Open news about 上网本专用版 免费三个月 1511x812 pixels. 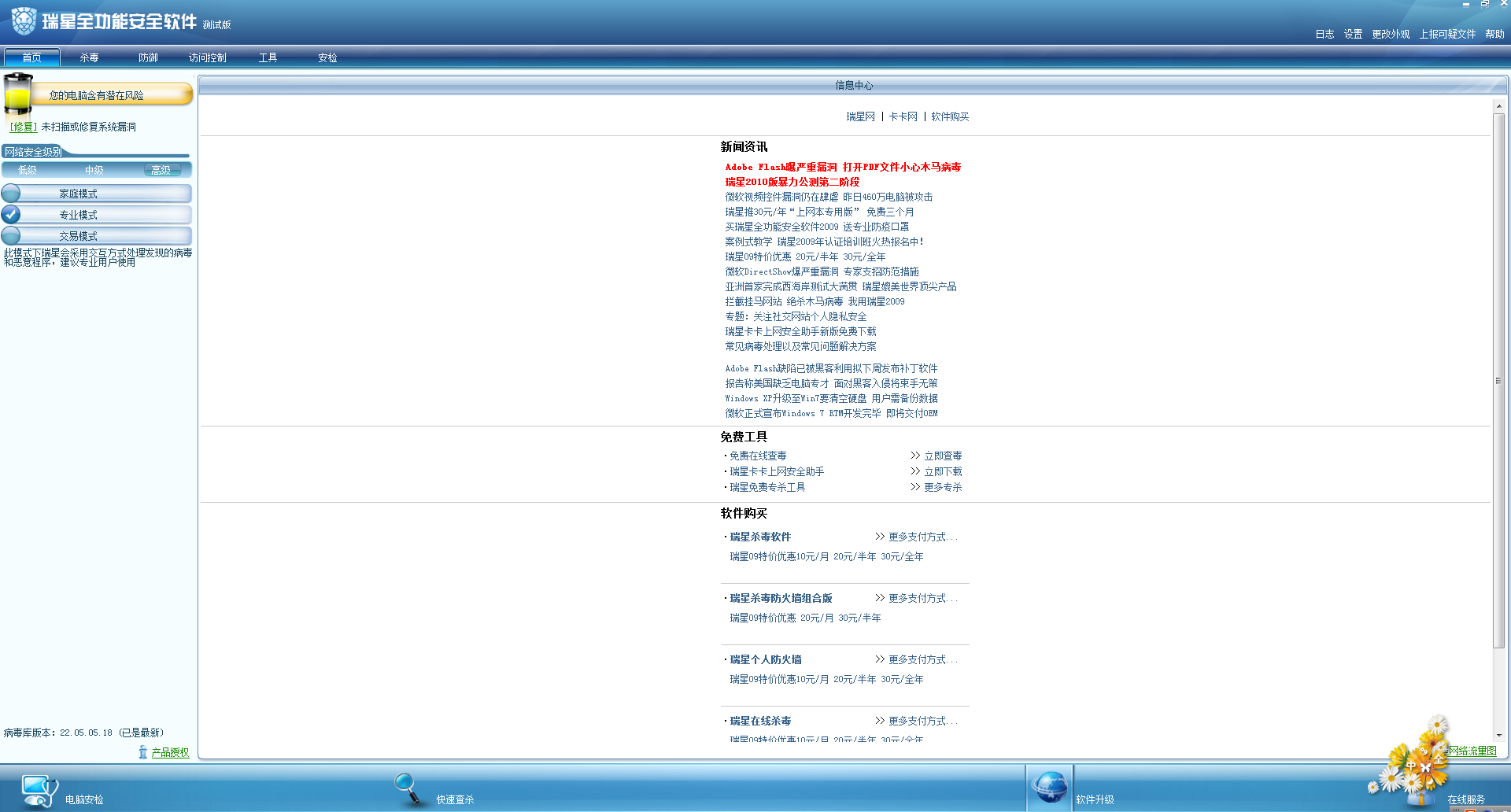(819, 212)
